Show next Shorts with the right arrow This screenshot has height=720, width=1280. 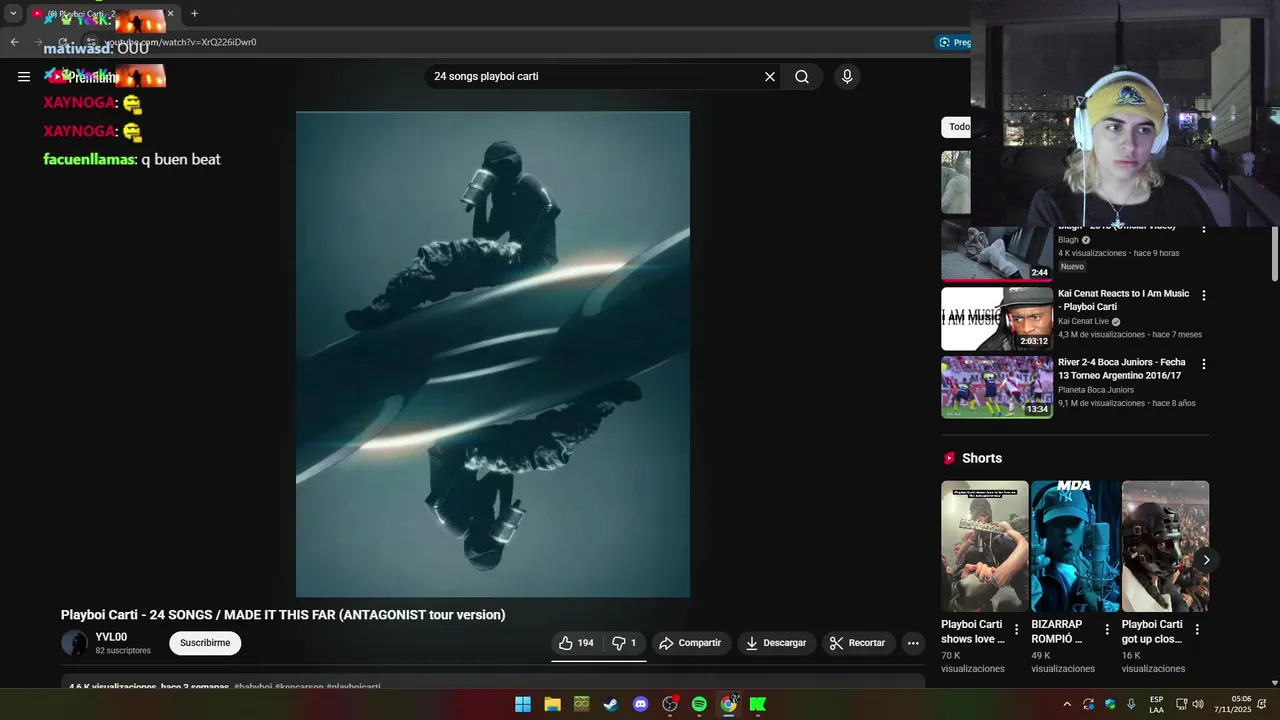[1206, 560]
